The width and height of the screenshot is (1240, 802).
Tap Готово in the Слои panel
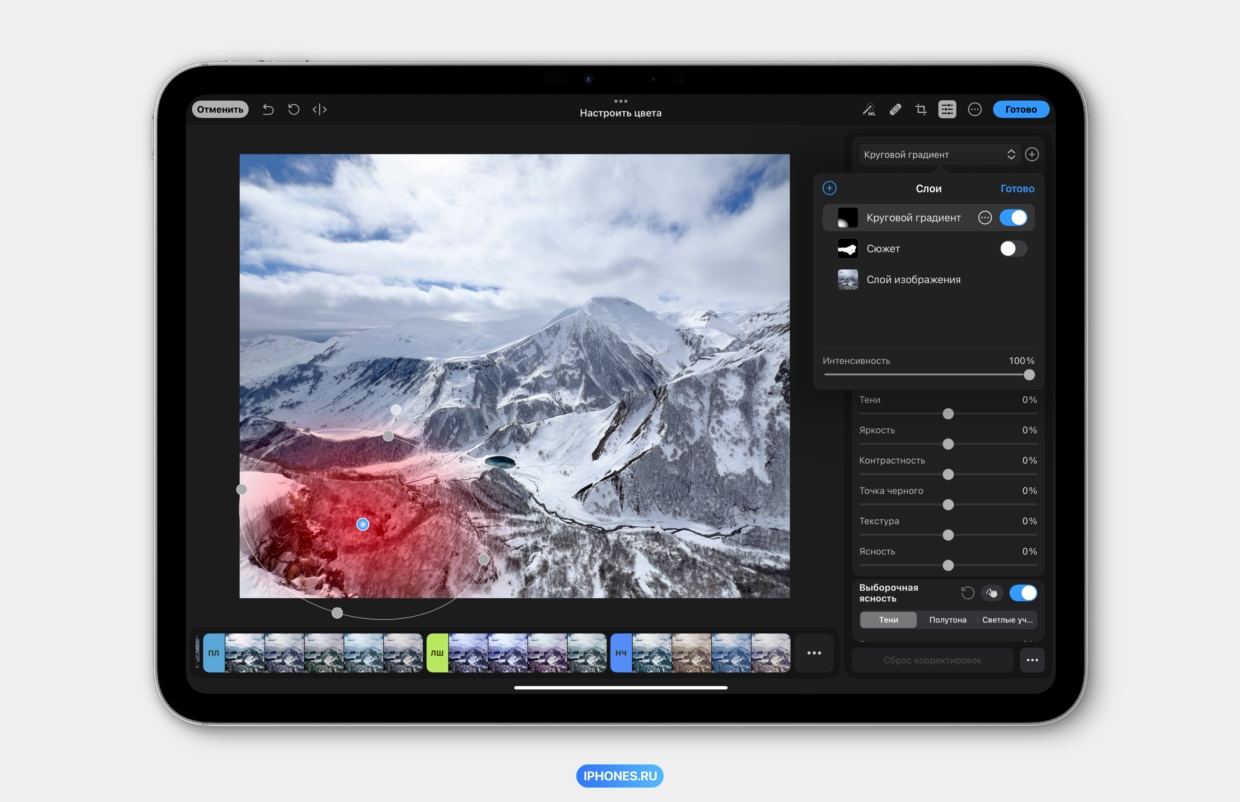pos(1017,188)
